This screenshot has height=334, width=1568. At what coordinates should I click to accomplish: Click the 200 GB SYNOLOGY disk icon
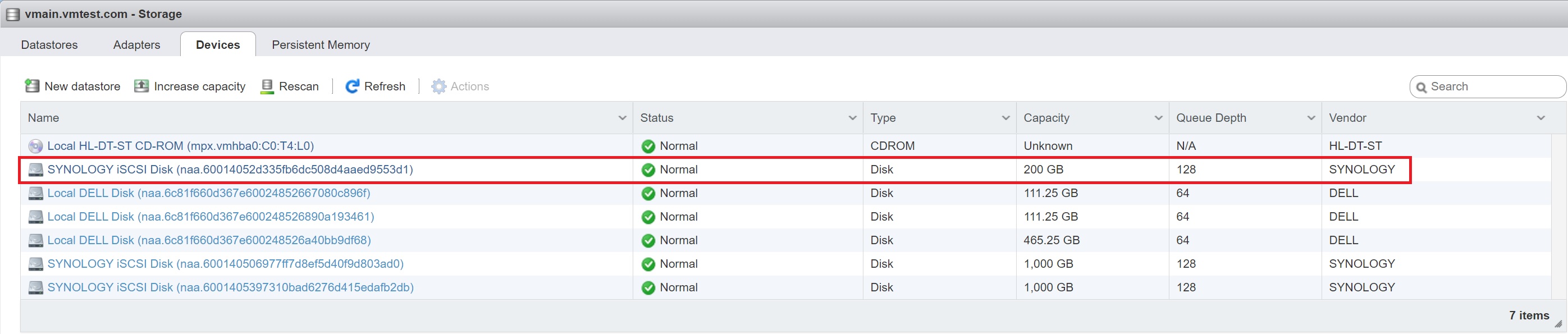point(36,170)
